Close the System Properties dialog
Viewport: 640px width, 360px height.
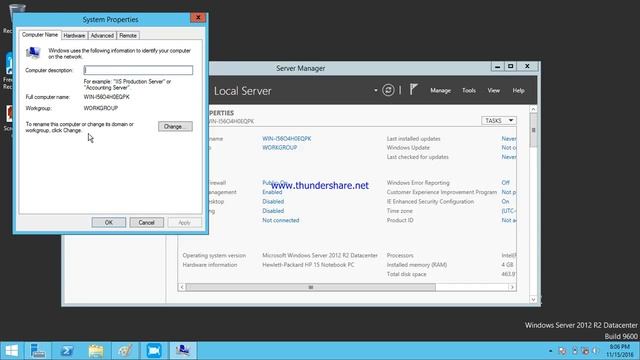click(198, 18)
